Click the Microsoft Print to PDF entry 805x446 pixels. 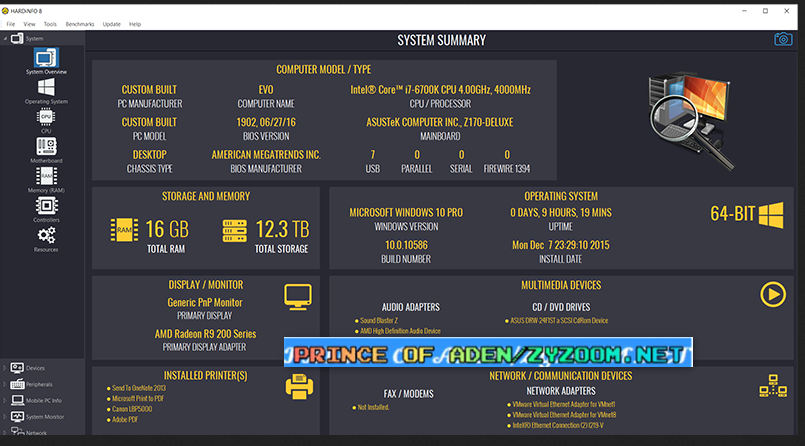coord(138,398)
